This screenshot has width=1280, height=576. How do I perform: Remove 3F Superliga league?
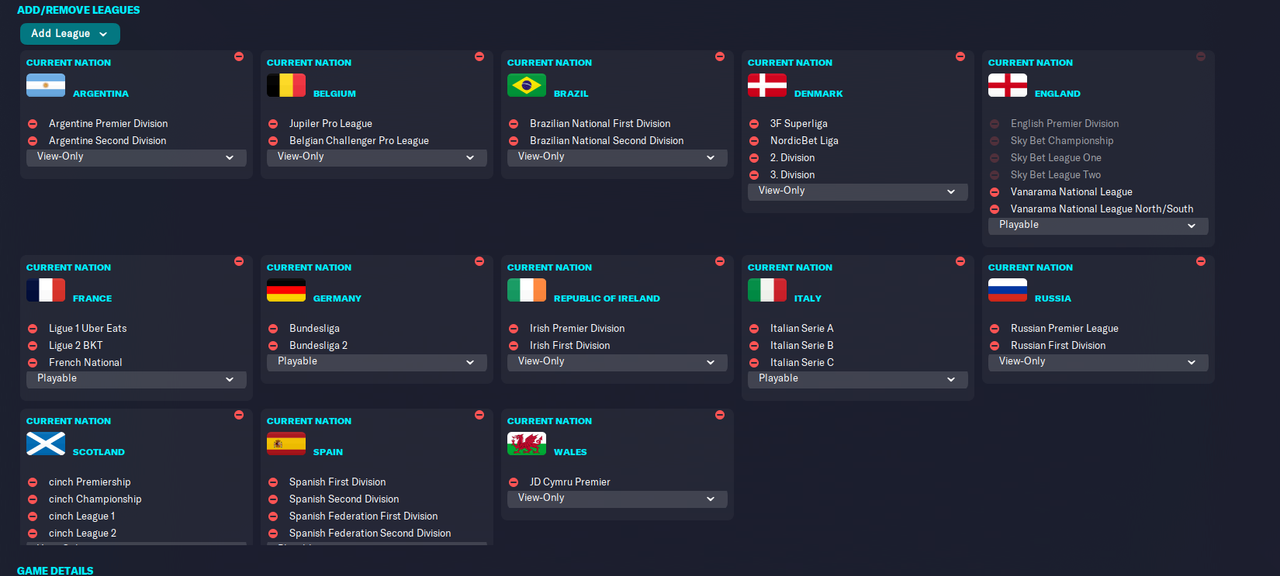point(754,124)
